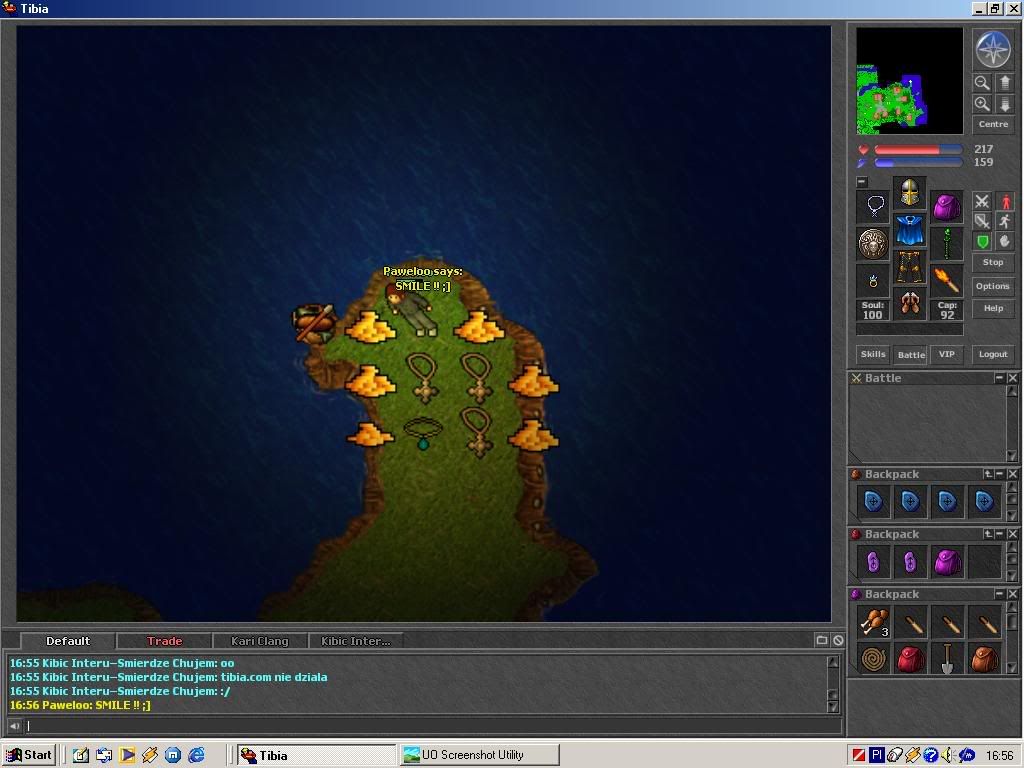The width and height of the screenshot is (1024, 768).
Task: Click the teal amulet on the ground
Action: [x=423, y=433]
